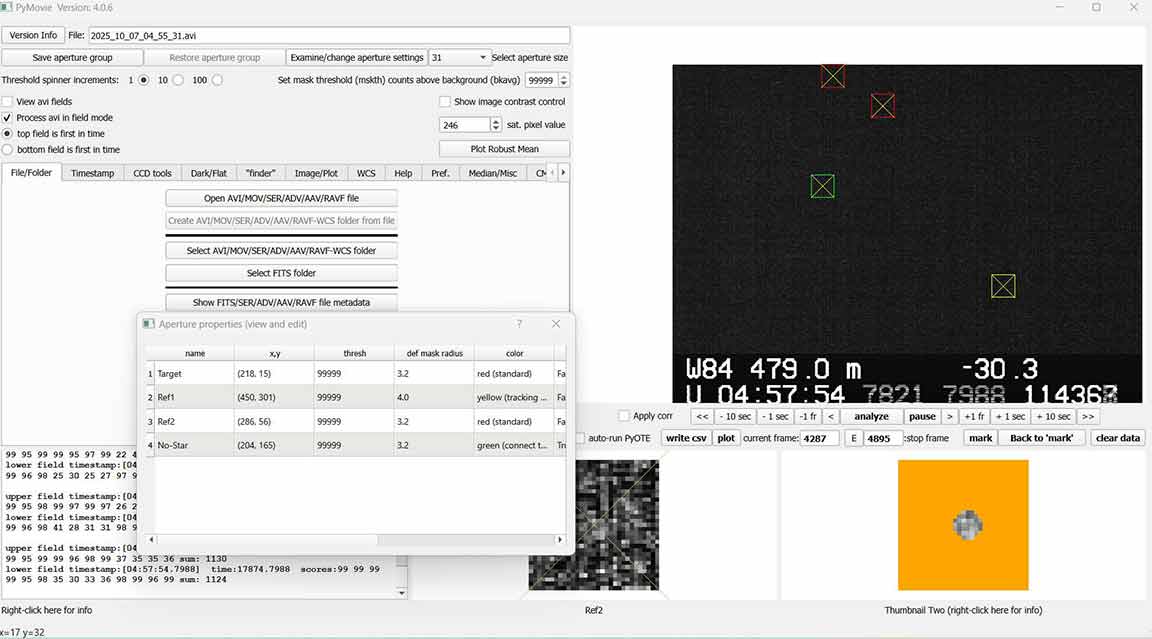Jump to first frame with << button
1152x639 pixels.
click(x=702, y=416)
